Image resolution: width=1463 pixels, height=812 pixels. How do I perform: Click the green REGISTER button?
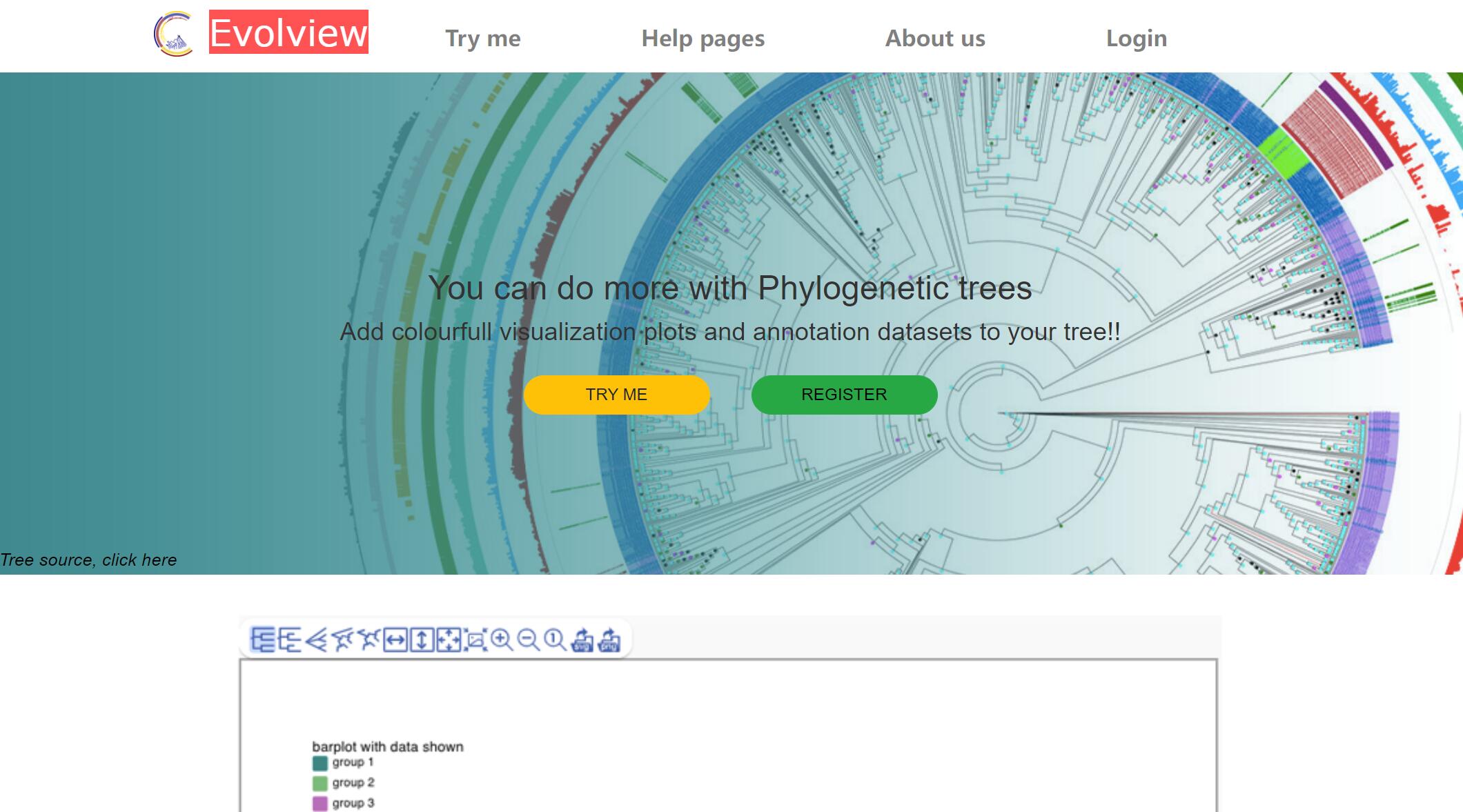click(844, 395)
